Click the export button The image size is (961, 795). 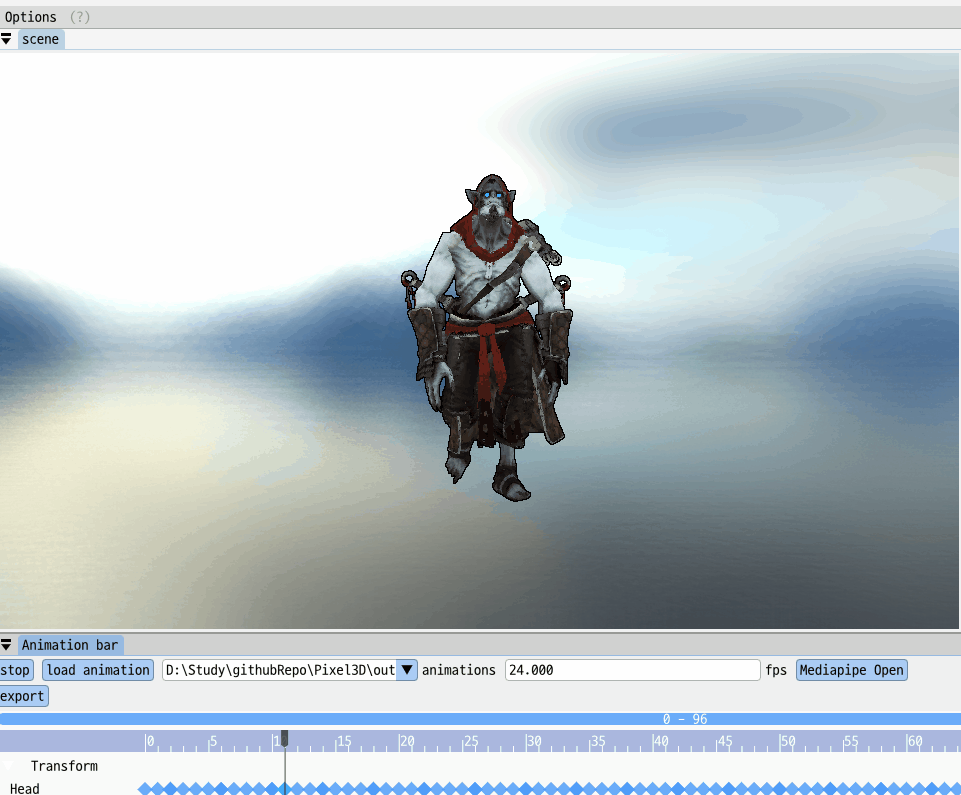[23, 696]
